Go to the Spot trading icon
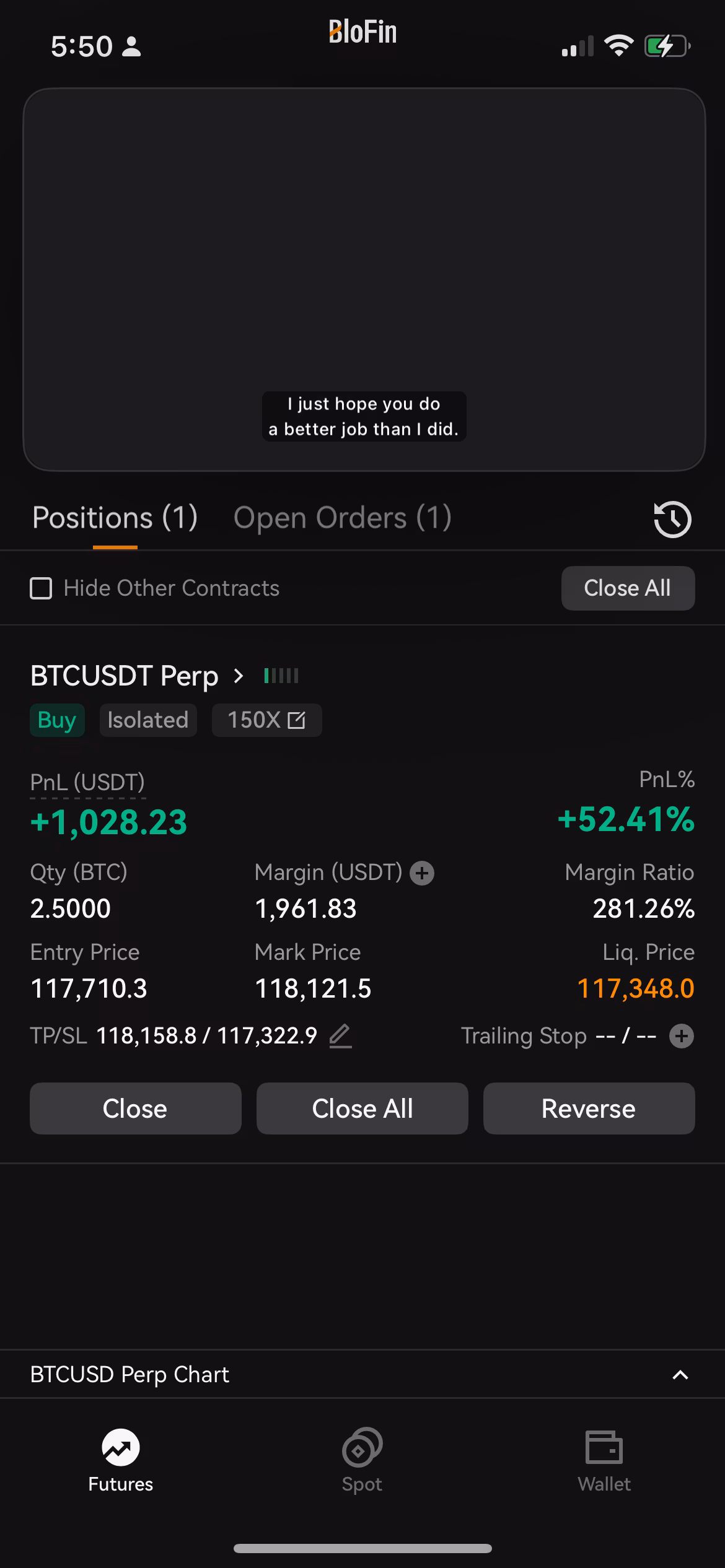Image resolution: width=725 pixels, height=1568 pixels. pyautogui.click(x=362, y=1448)
